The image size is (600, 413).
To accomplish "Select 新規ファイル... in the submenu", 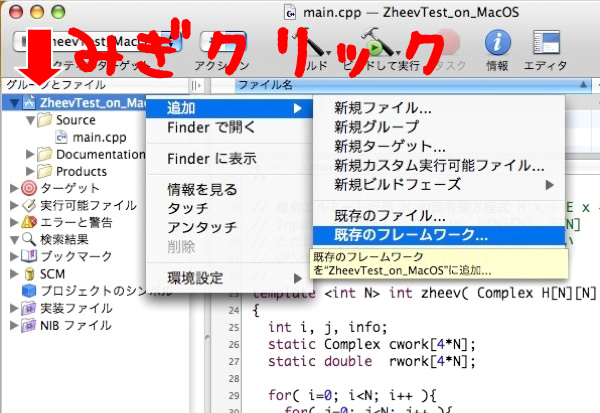I will tap(439, 108).
